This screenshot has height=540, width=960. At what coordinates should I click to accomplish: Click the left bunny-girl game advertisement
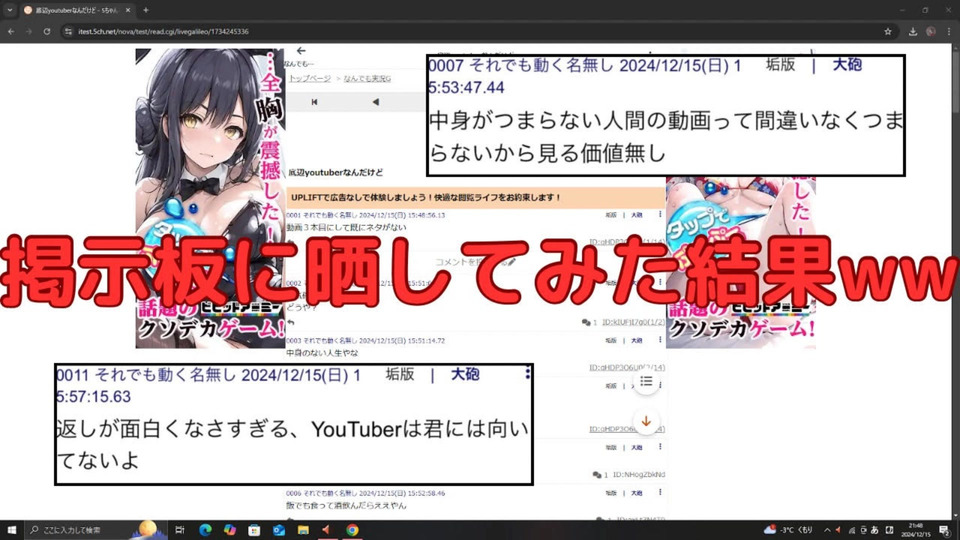pyautogui.click(x=210, y=198)
